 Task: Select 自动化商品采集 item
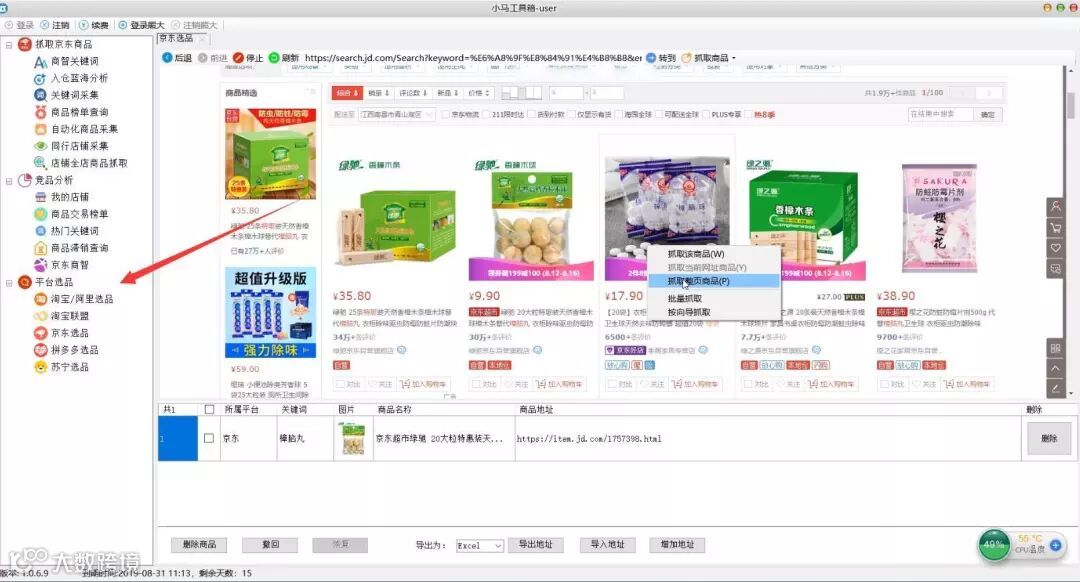pyautogui.click(x=84, y=129)
